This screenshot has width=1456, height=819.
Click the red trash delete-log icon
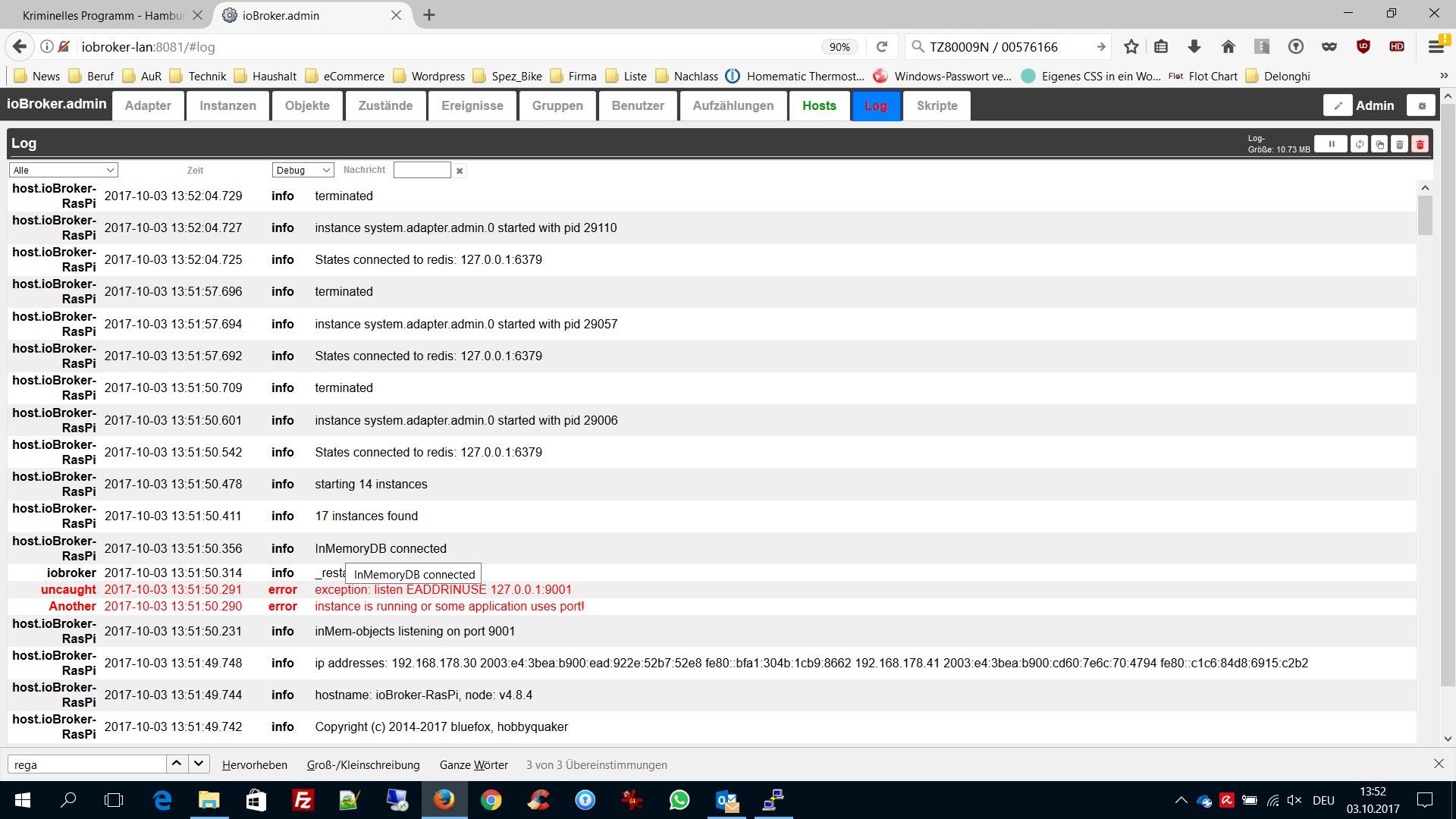[x=1420, y=144]
